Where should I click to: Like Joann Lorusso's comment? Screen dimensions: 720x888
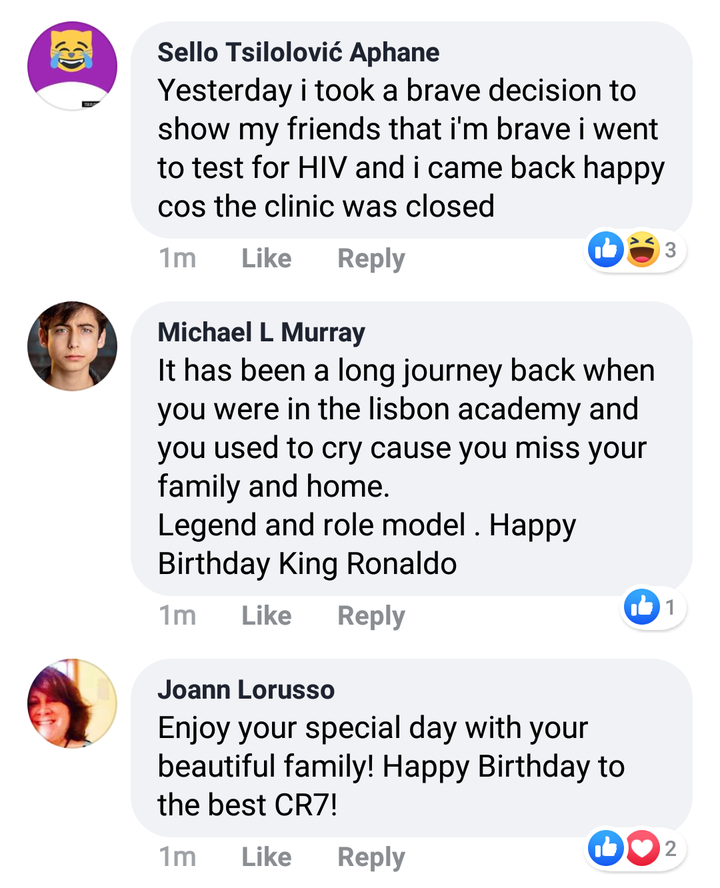tap(266, 857)
